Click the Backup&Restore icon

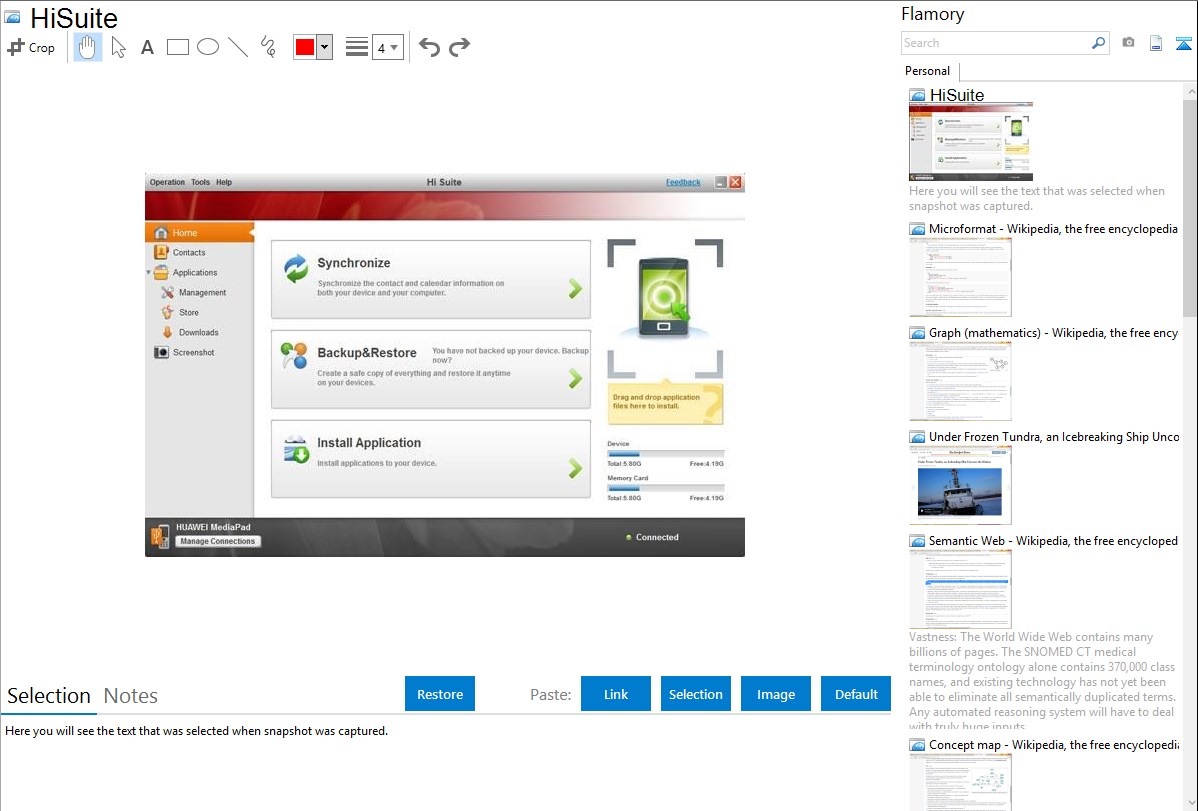(294, 356)
